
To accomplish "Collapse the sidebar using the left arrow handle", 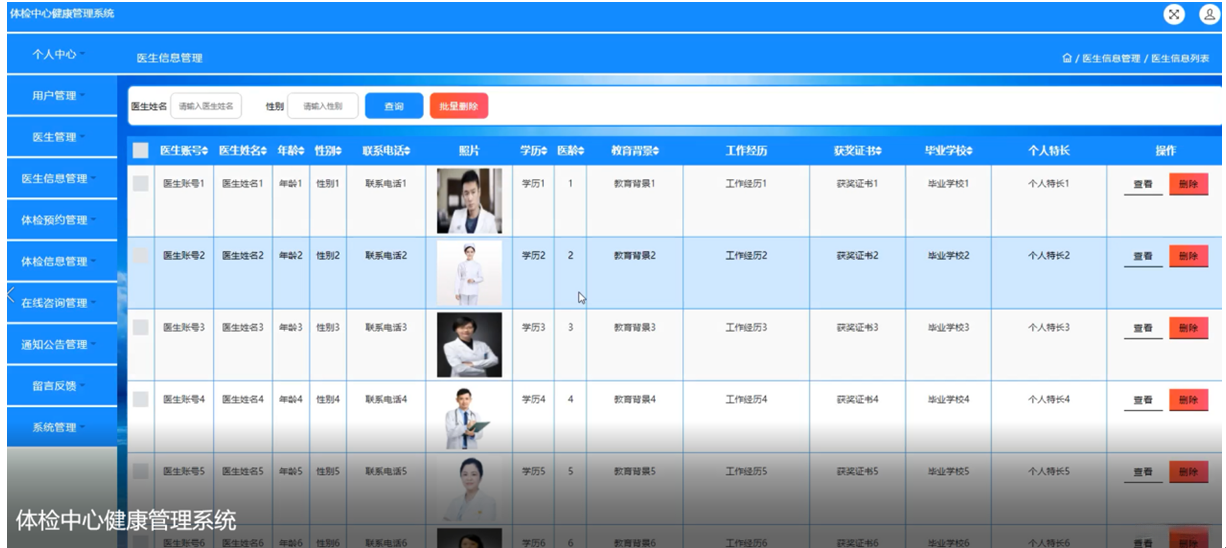I will (10, 295).
